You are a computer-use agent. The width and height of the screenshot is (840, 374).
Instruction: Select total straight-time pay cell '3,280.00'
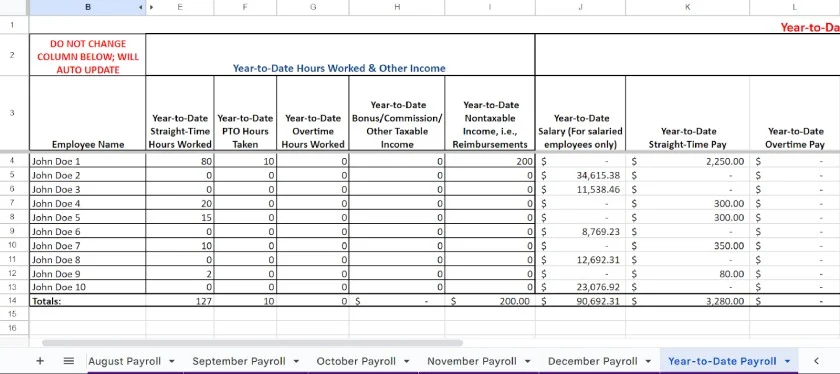[x=688, y=301]
